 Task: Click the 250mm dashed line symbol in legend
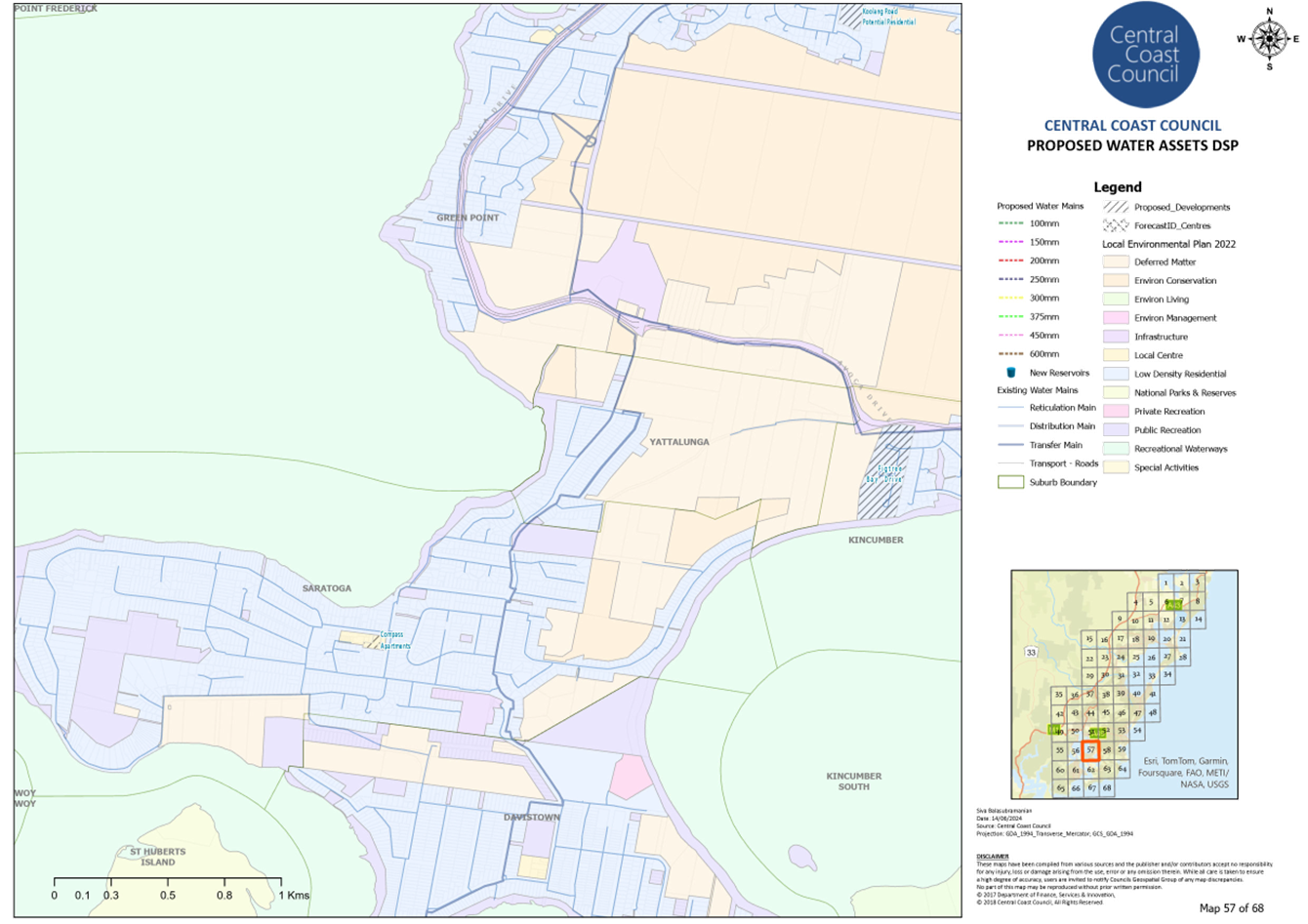(x=1010, y=279)
